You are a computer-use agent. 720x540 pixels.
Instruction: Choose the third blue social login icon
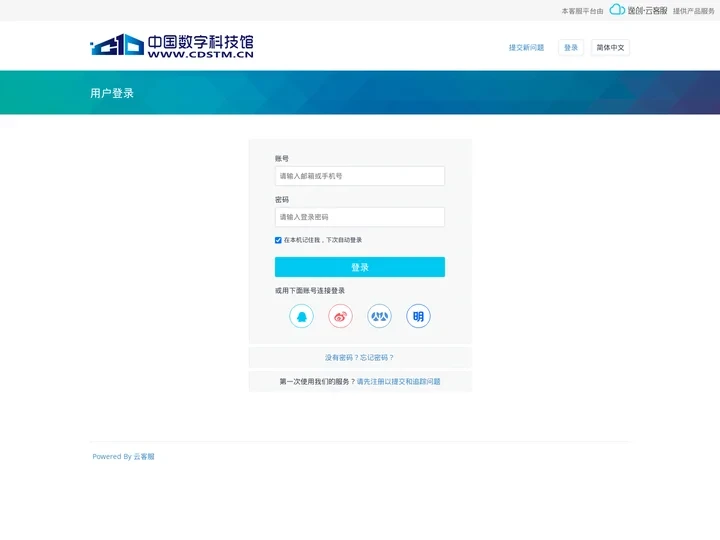click(x=379, y=316)
